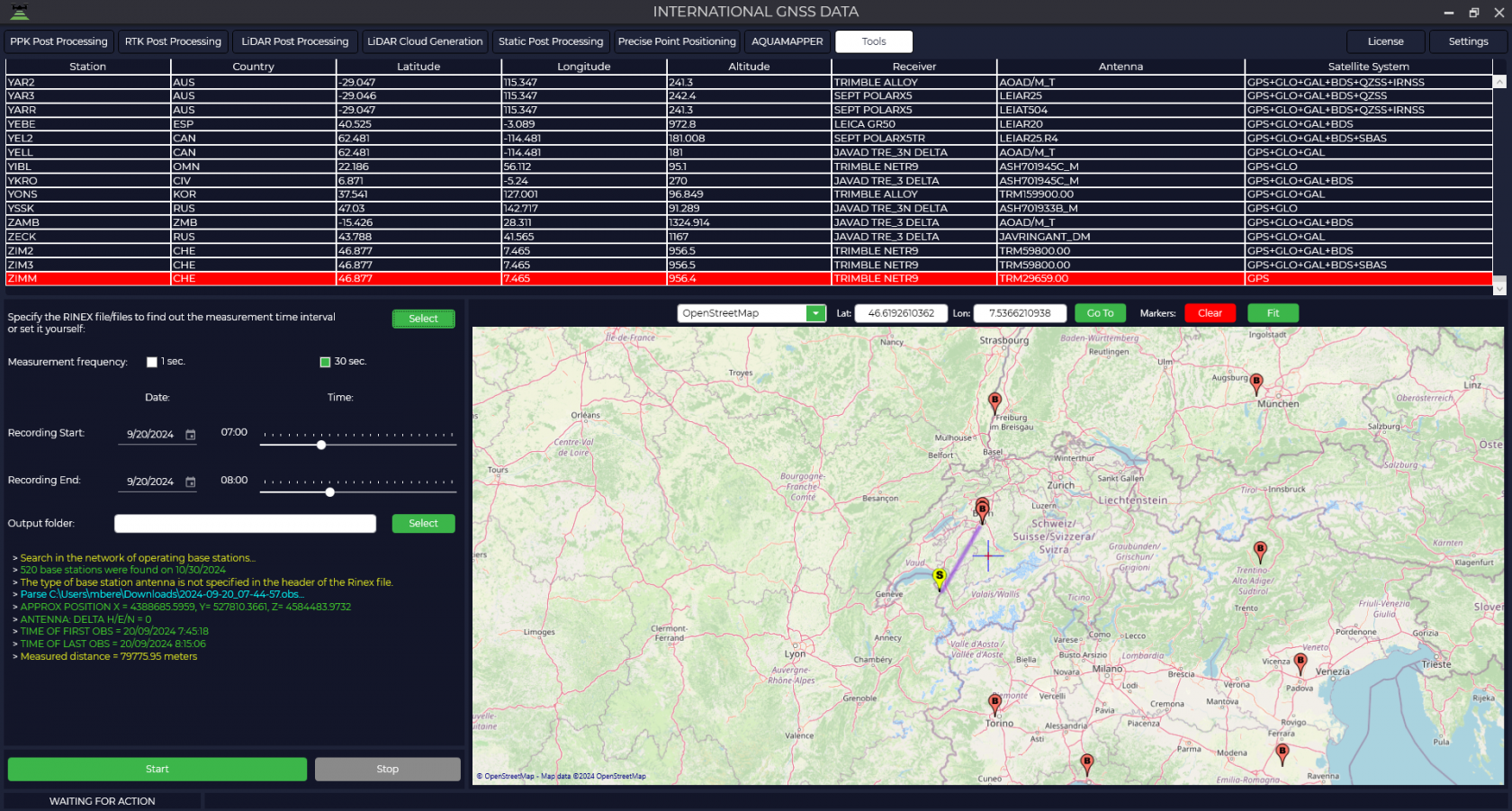
Task: Click Select button for RINEX file
Action: click(x=423, y=319)
